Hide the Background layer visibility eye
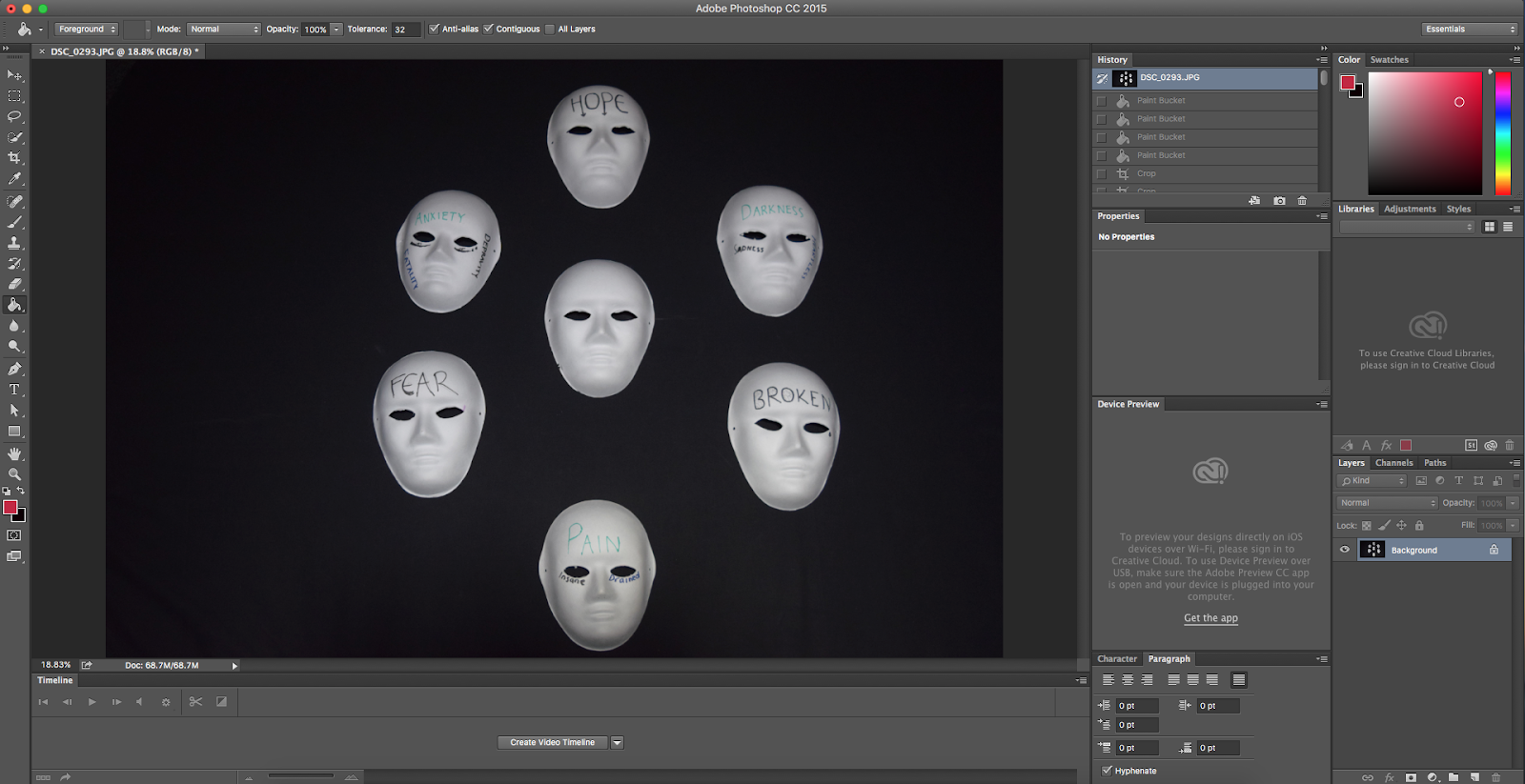Image resolution: width=1525 pixels, height=784 pixels. pyautogui.click(x=1345, y=550)
